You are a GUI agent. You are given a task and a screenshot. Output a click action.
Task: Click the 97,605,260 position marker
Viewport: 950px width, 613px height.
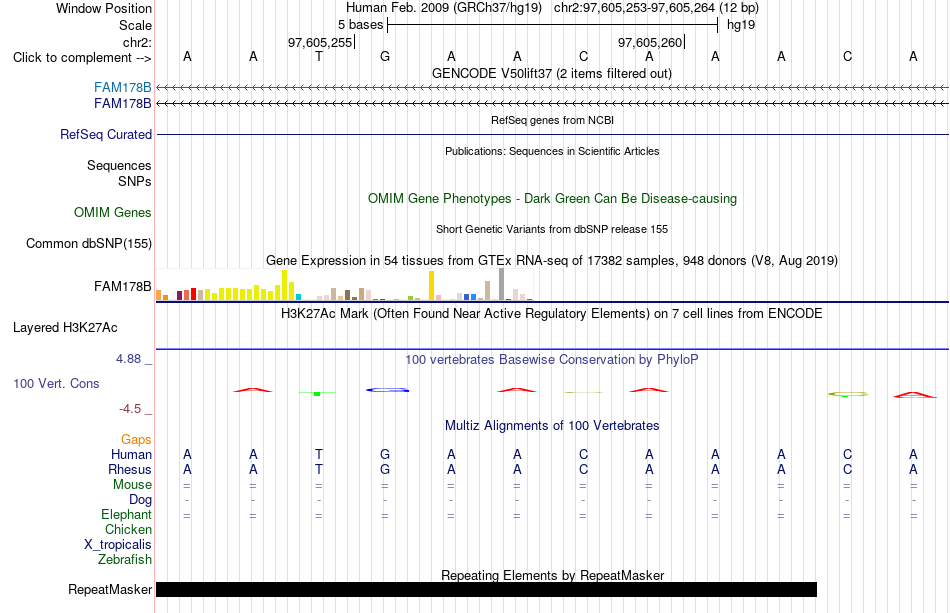pos(650,42)
